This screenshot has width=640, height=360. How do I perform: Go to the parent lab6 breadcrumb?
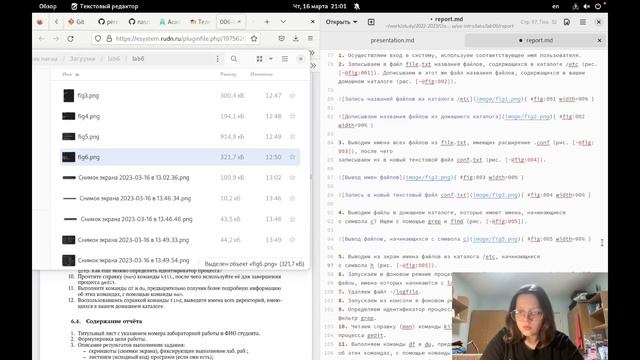click(x=114, y=59)
